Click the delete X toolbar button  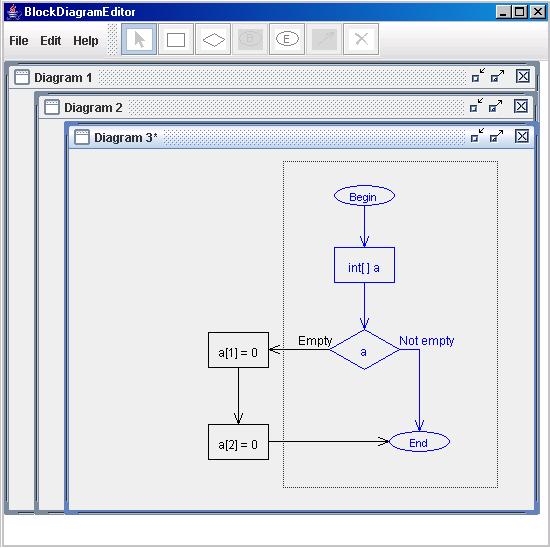click(x=361, y=39)
